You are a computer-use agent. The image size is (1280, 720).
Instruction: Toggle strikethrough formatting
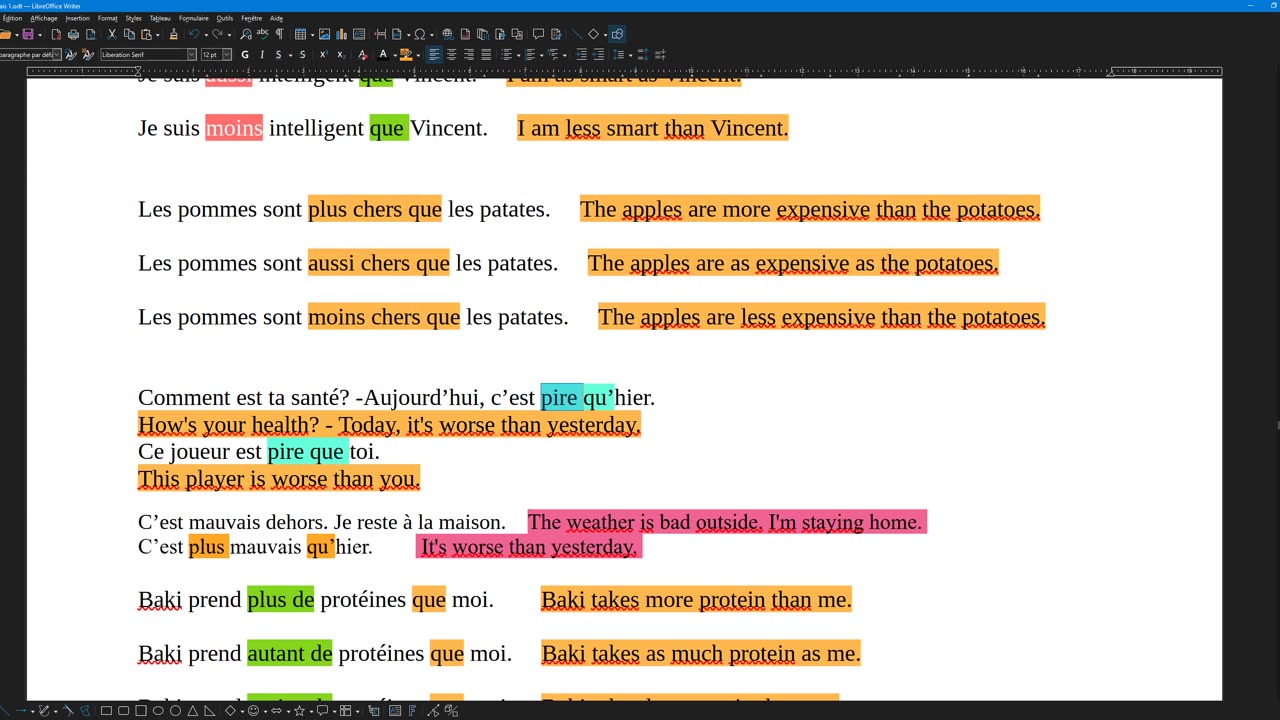click(x=302, y=55)
